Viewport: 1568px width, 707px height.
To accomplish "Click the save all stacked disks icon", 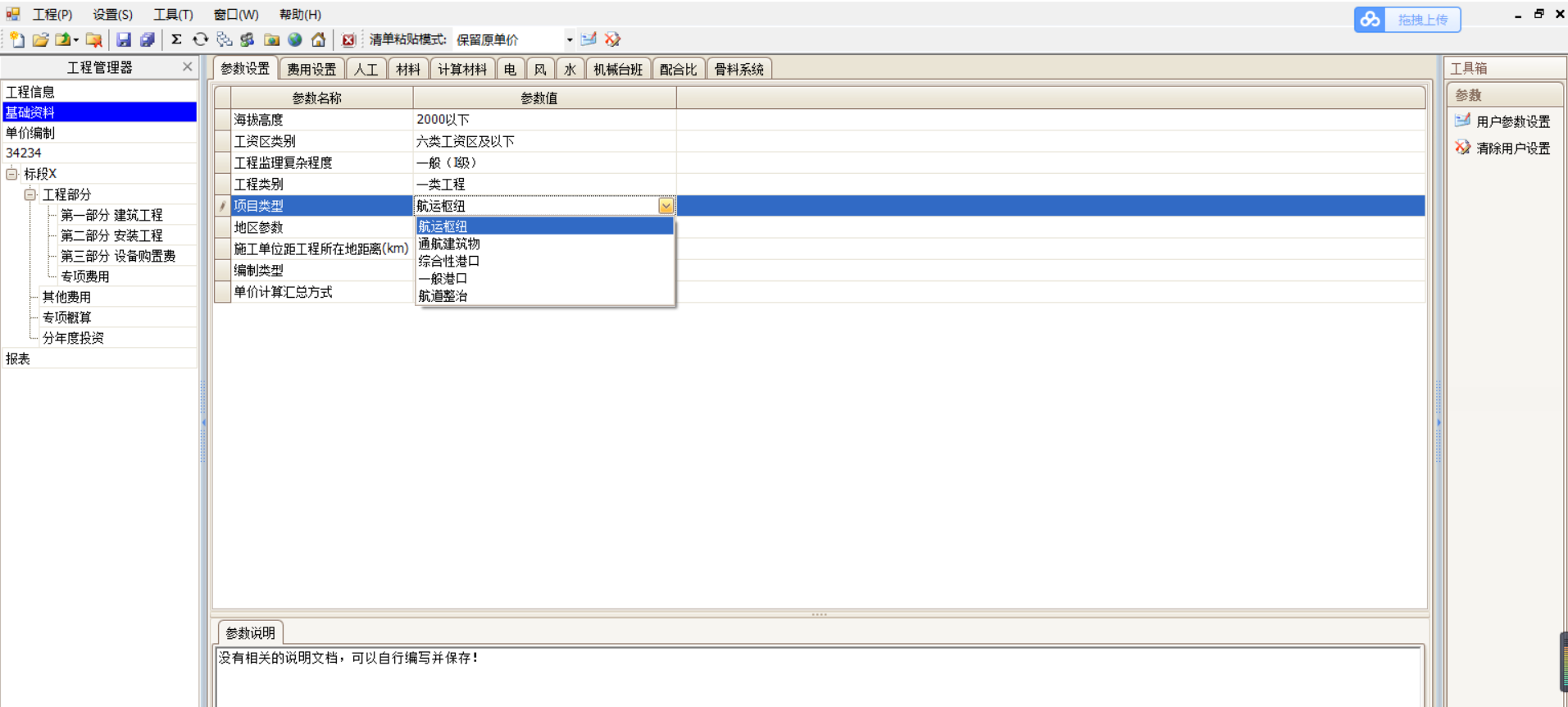I will click(x=148, y=39).
